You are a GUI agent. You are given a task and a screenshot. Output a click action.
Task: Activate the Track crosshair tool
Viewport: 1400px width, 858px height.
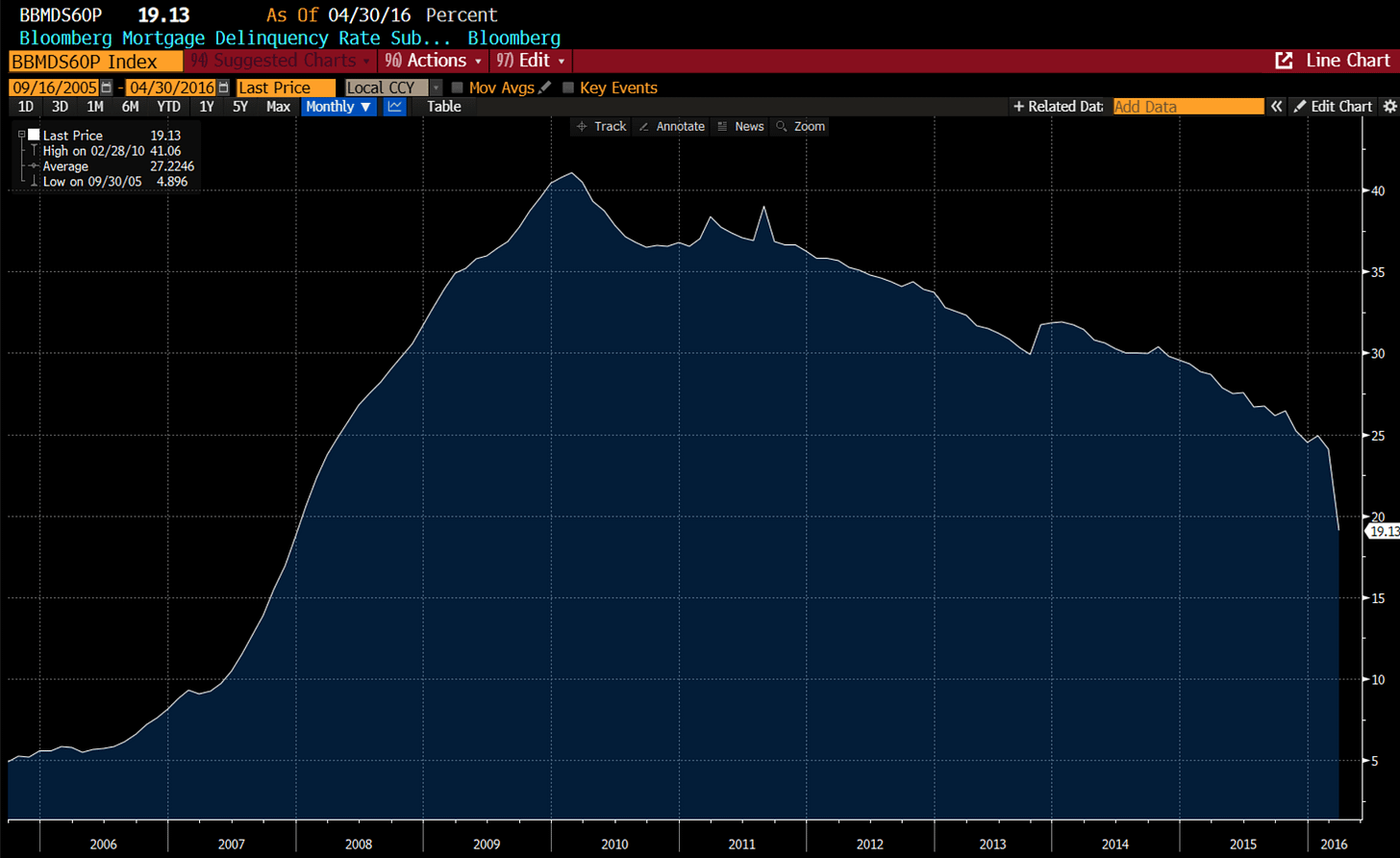coord(601,126)
